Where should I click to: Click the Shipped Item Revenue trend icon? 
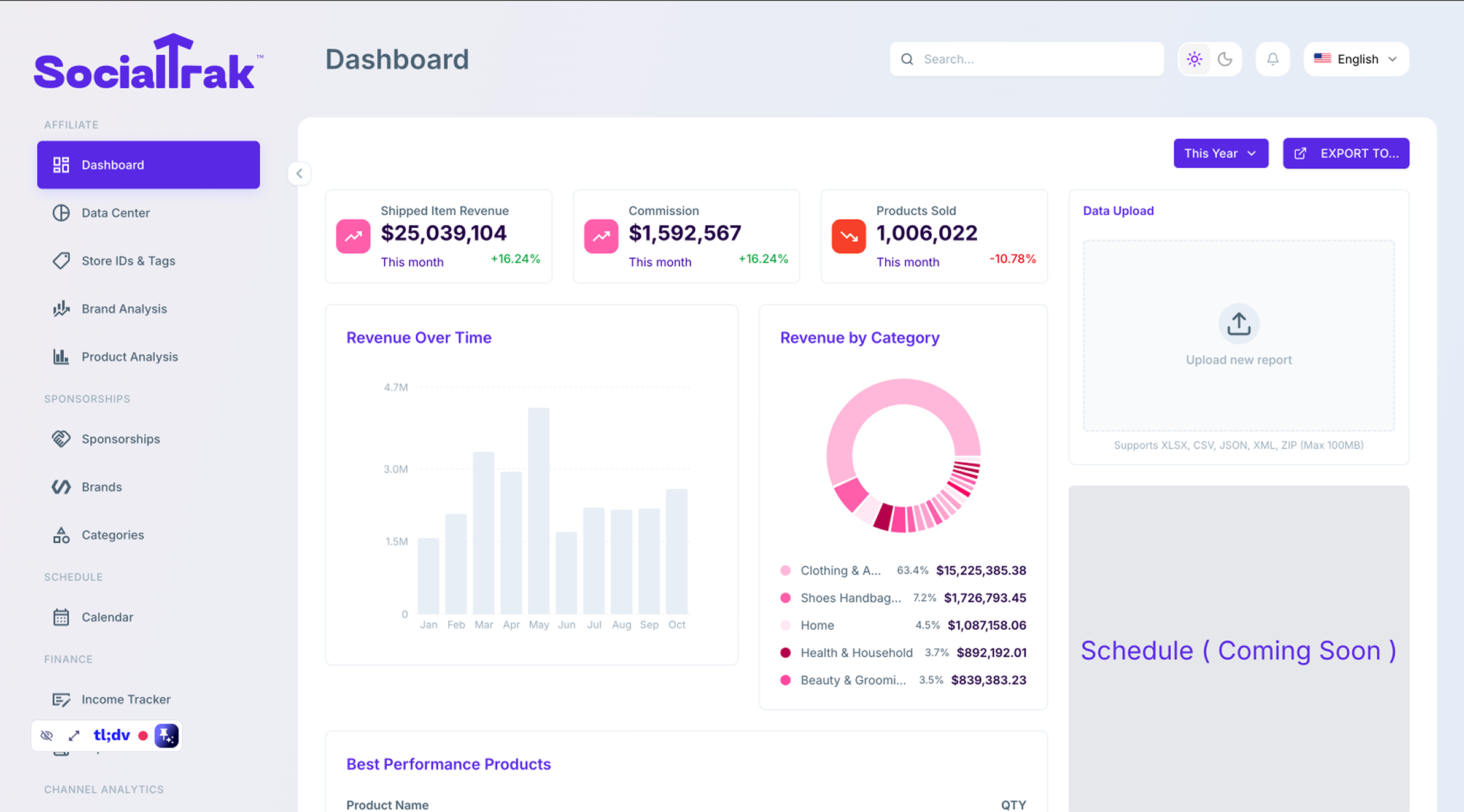[x=353, y=236]
